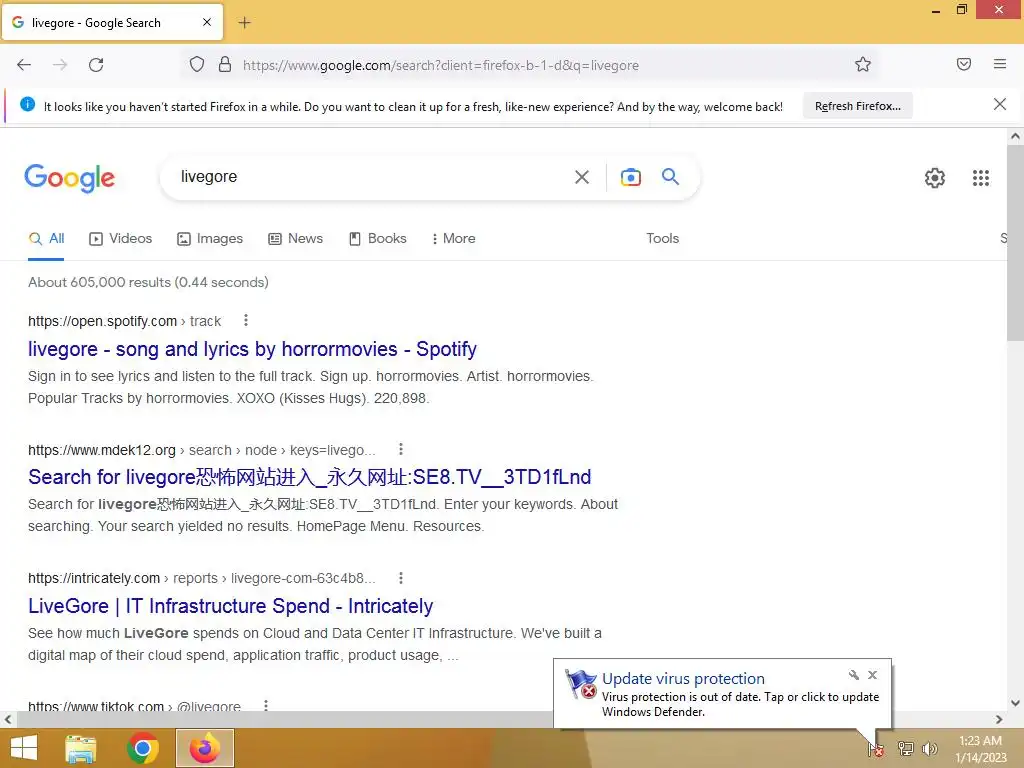Click the scroll down arrow

pos(1015,703)
